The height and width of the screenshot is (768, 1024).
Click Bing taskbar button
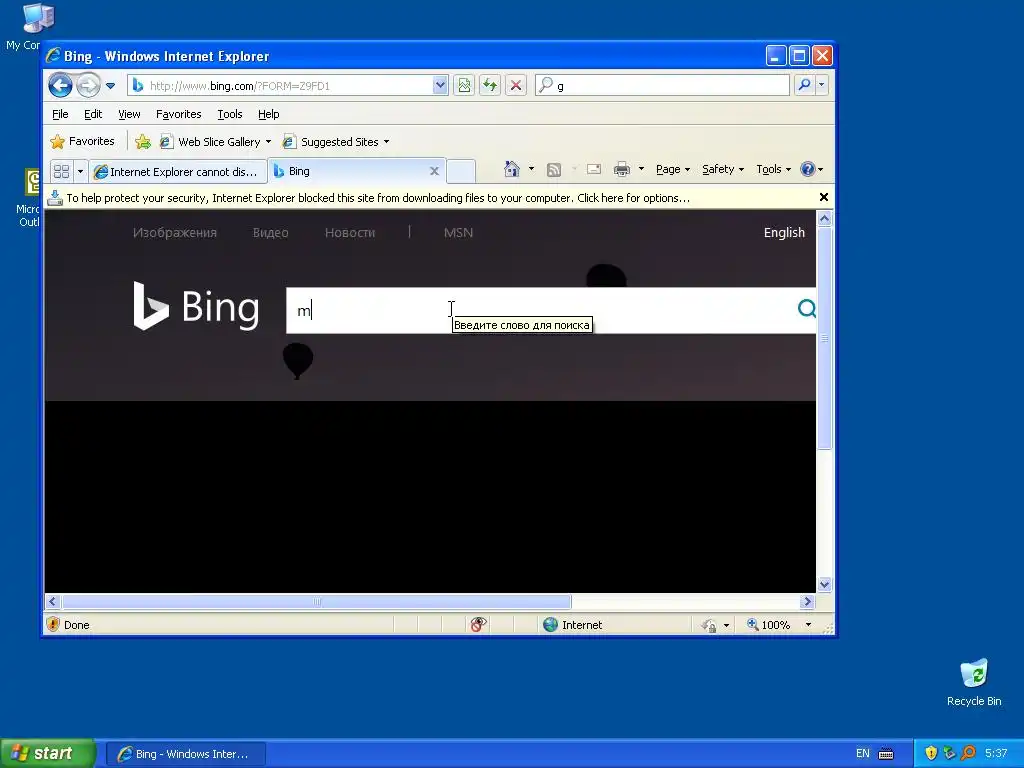[x=186, y=754]
